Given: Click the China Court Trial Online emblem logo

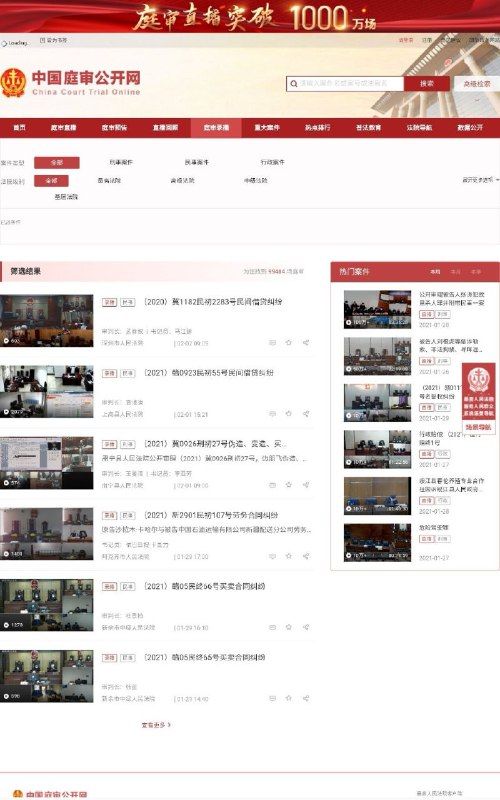Looking at the screenshot, I should (x=13, y=83).
